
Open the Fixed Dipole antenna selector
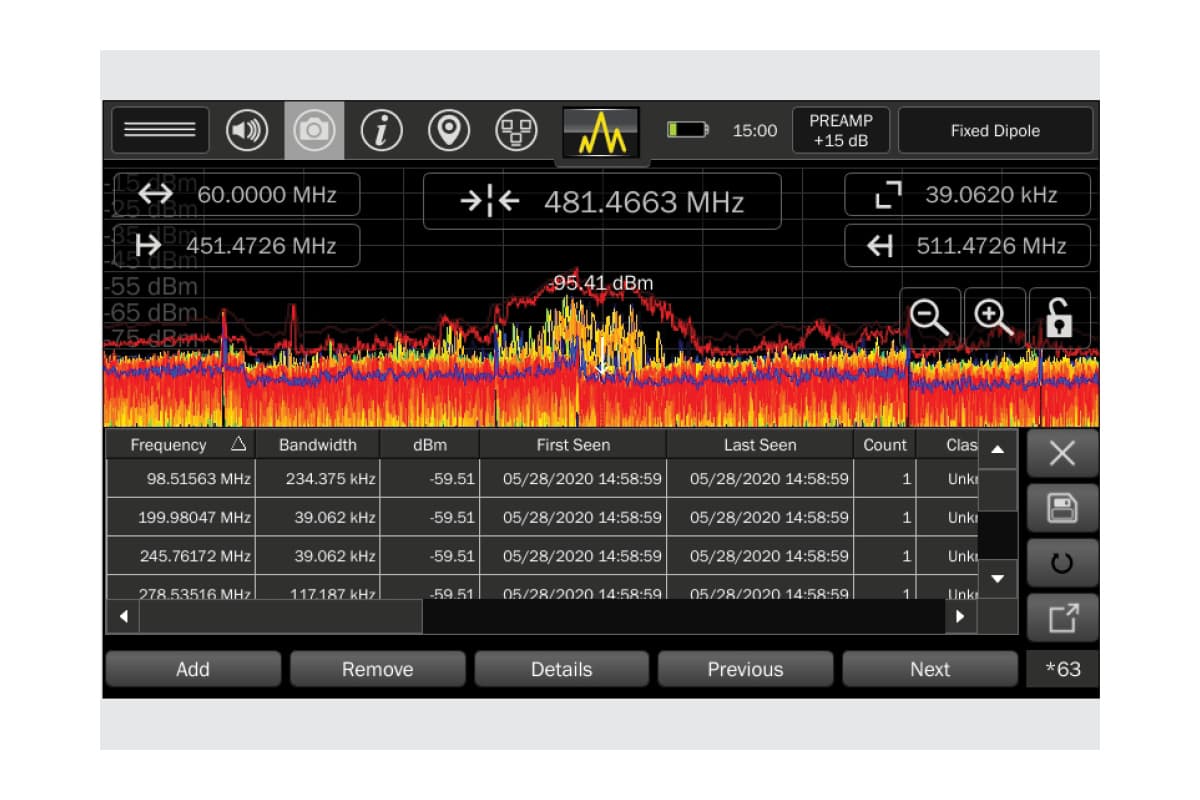pyautogui.click(x=995, y=131)
